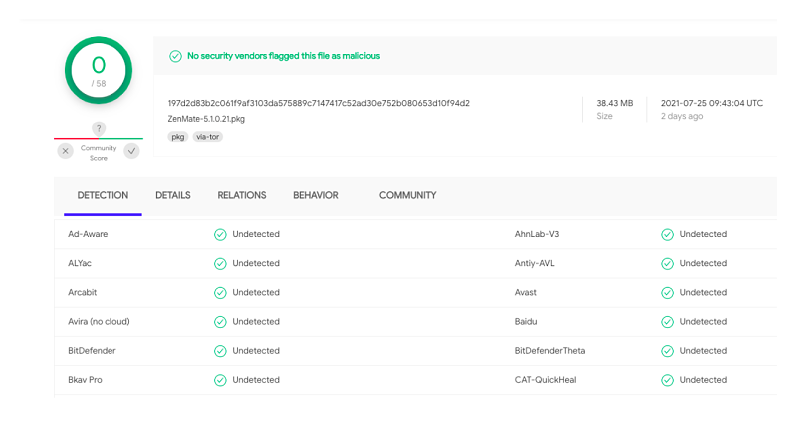Viewport: 806px width, 428px height.
Task: Click the 'Size' label under 38.43 MB
Action: 604,116
